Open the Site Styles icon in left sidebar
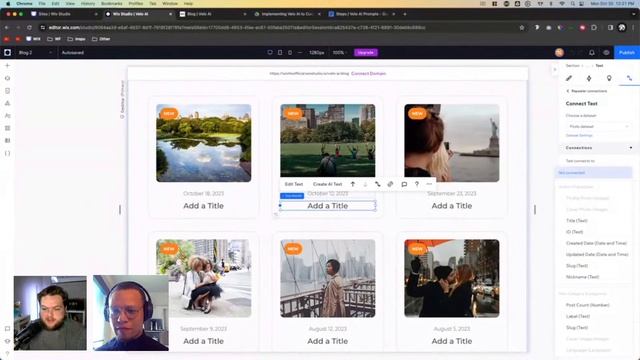 click(x=7, y=116)
